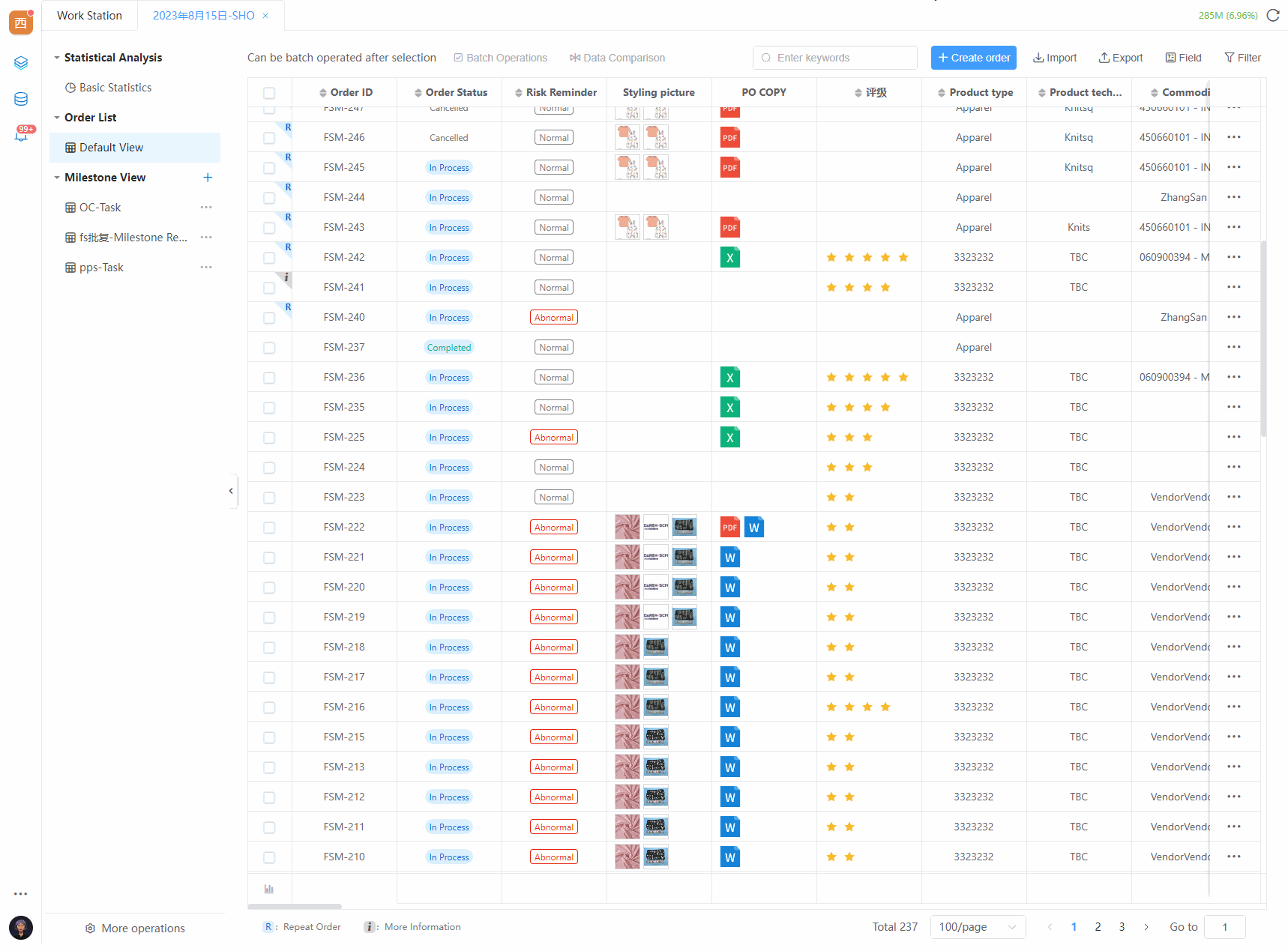
Task: Click the chart icon at table bottom
Action: point(269,889)
